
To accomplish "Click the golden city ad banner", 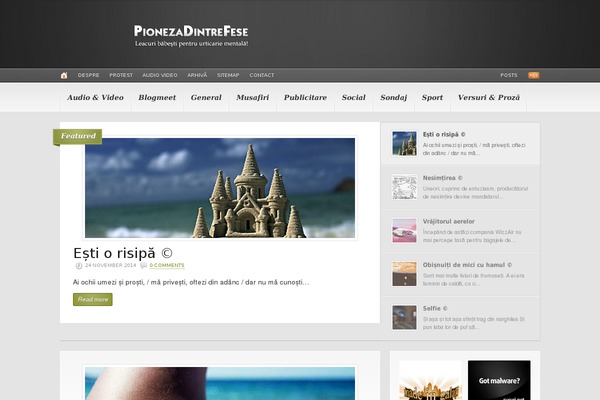I will click(430, 380).
